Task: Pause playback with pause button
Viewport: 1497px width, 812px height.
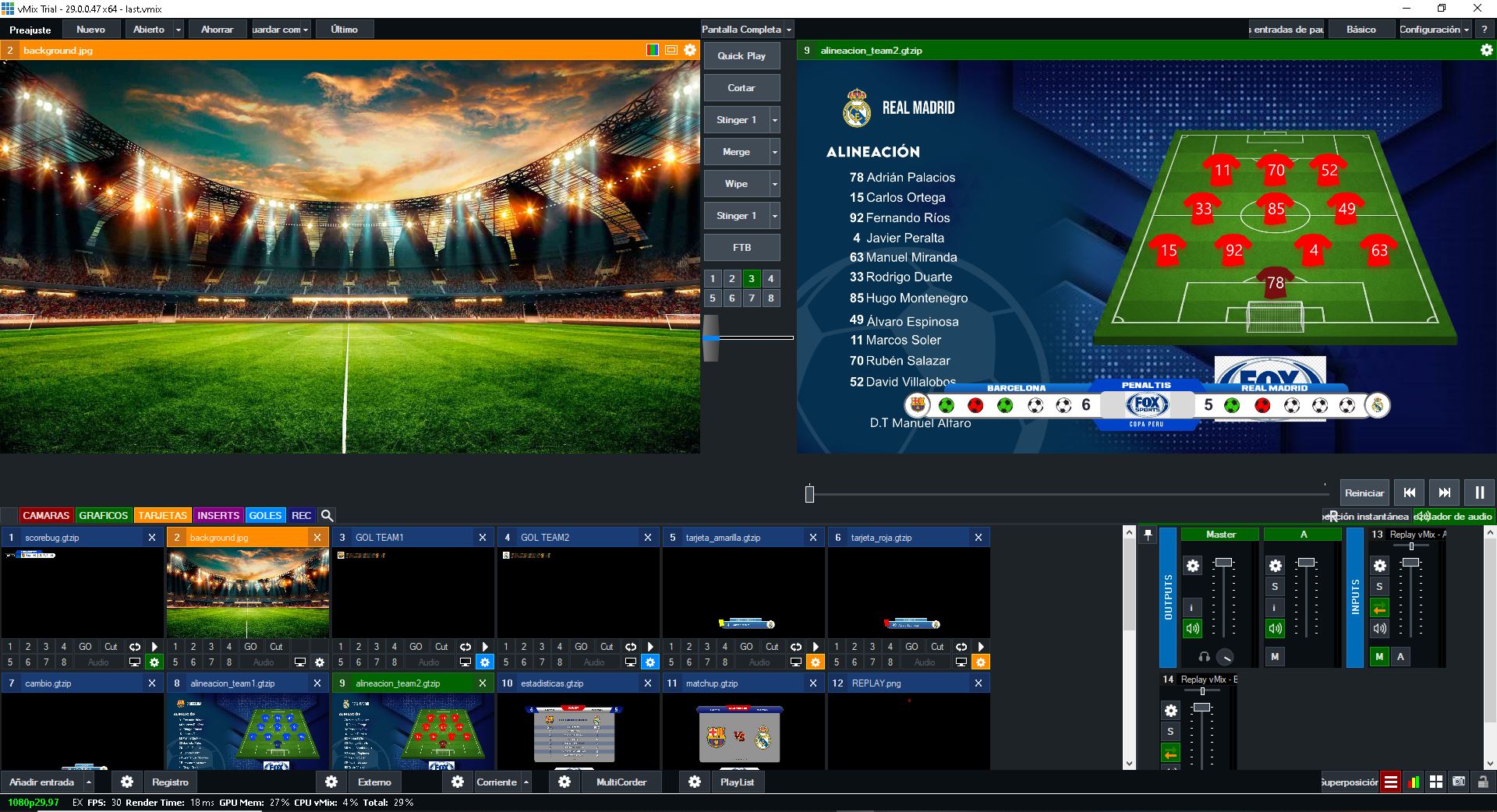Action: [x=1479, y=492]
